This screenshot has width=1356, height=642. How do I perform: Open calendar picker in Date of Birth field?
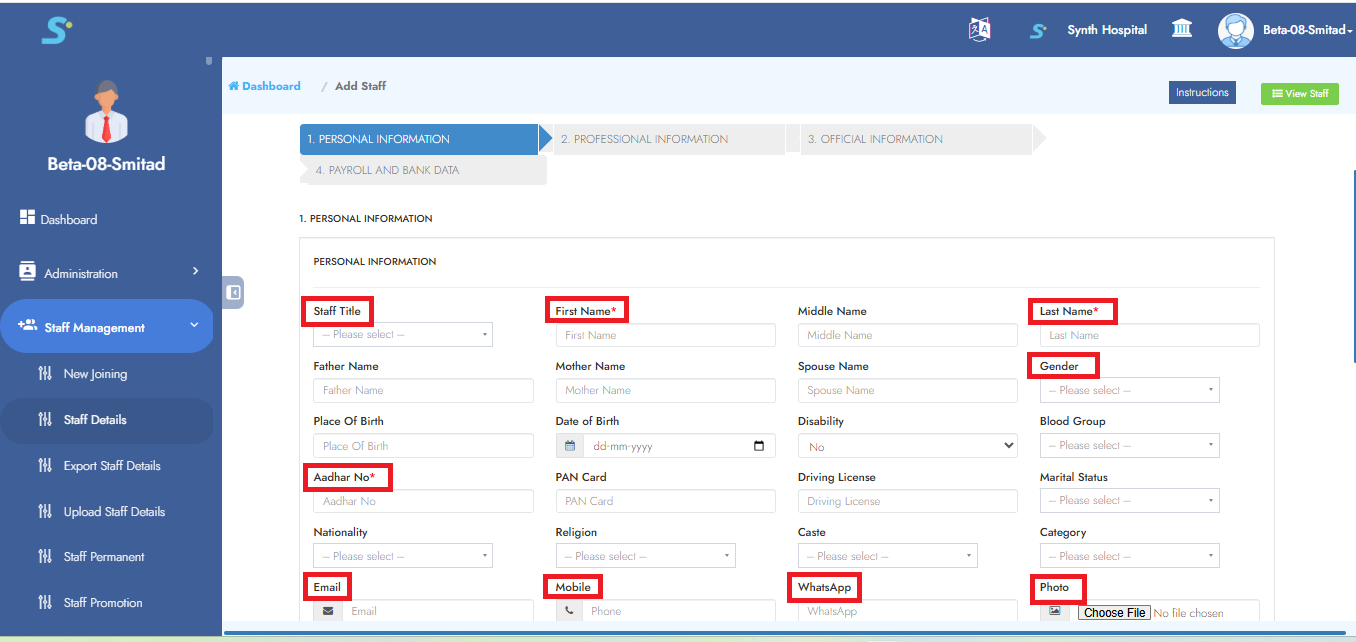point(759,446)
